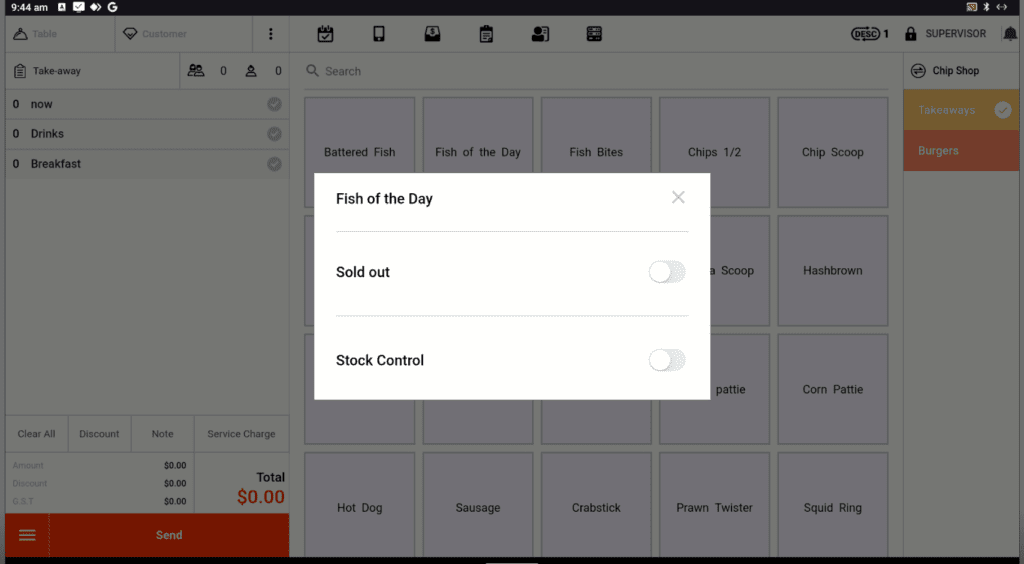This screenshot has width=1024, height=564.
Task: Turn on Stock Control switch
Action: point(667,360)
